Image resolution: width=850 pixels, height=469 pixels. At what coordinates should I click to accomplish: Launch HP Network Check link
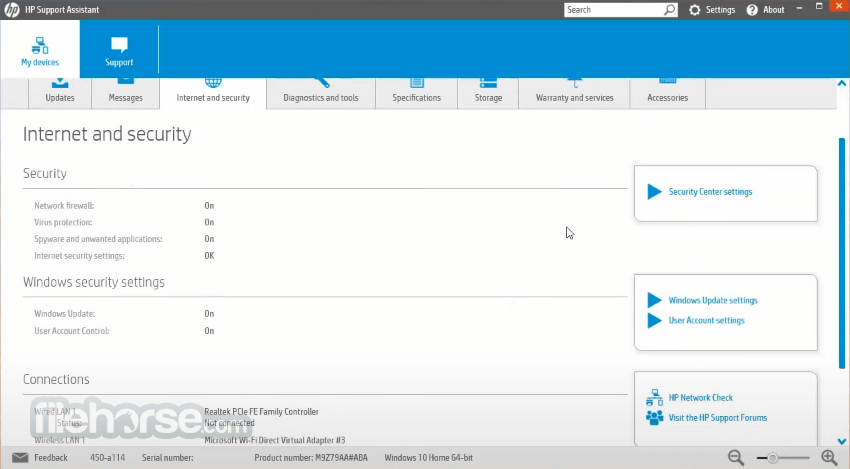pos(700,397)
